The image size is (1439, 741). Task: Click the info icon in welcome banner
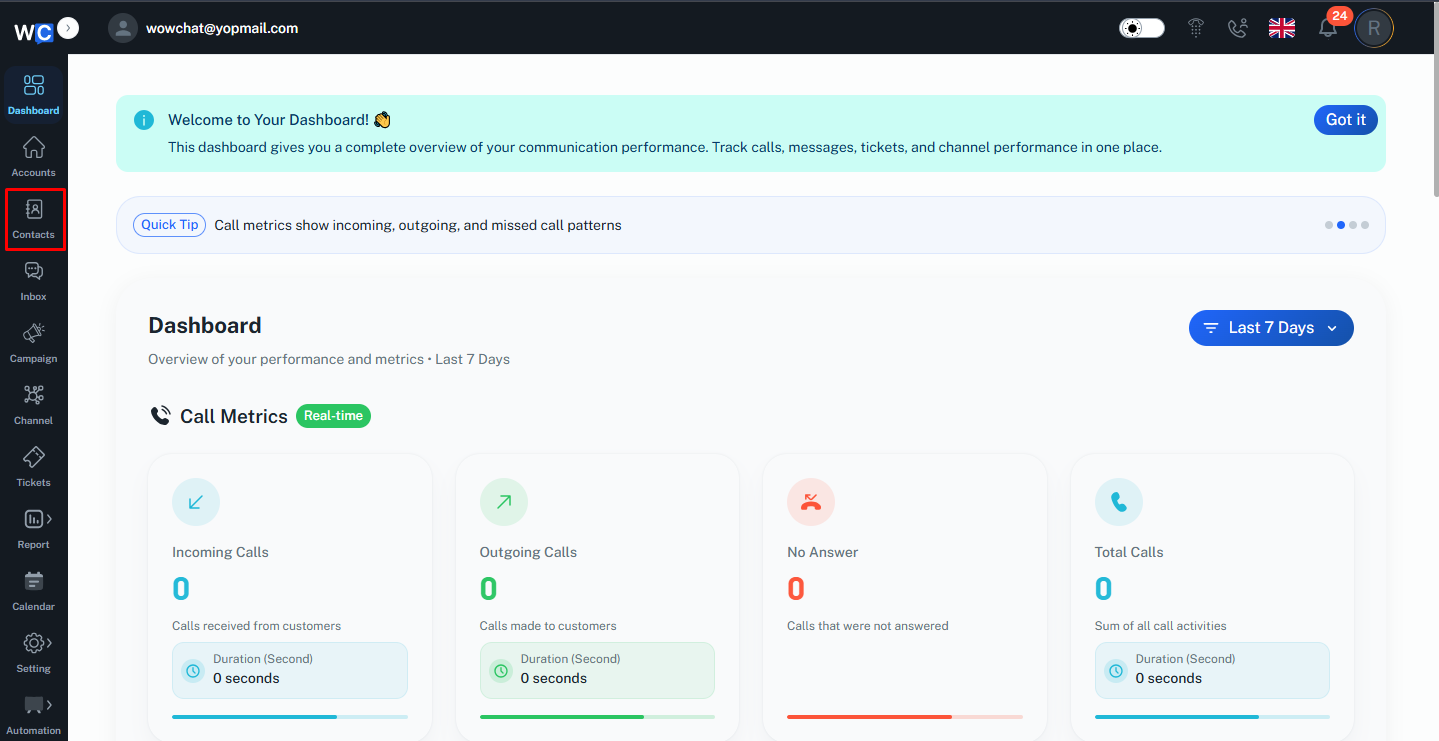coord(144,120)
